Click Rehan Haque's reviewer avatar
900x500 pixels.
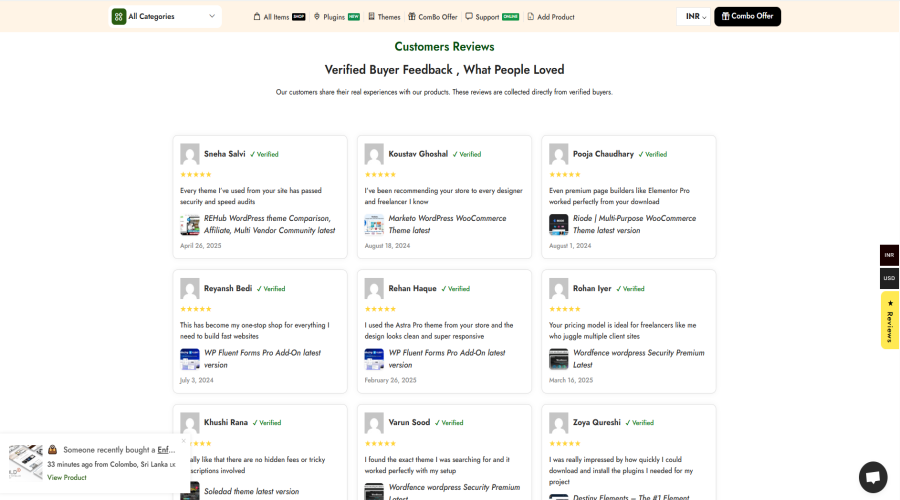click(x=374, y=289)
